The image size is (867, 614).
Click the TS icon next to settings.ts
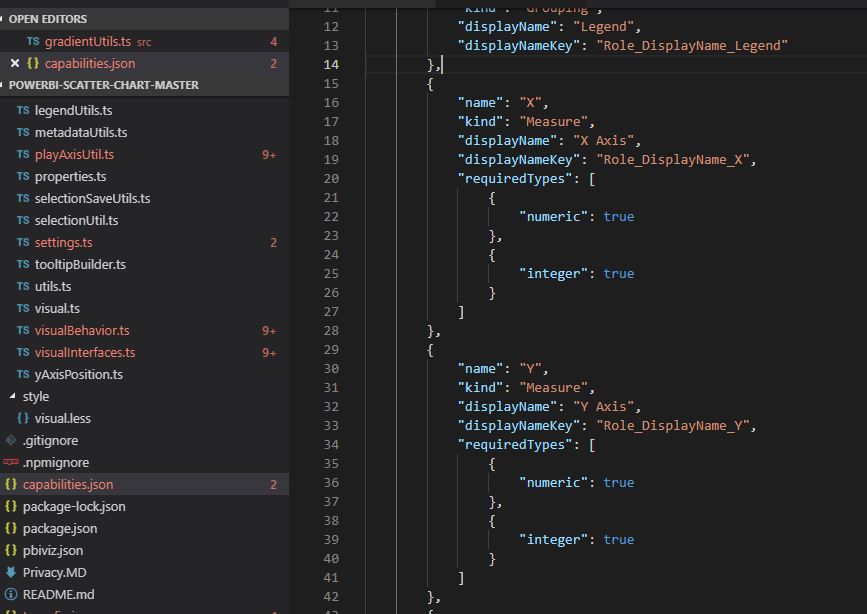23,242
